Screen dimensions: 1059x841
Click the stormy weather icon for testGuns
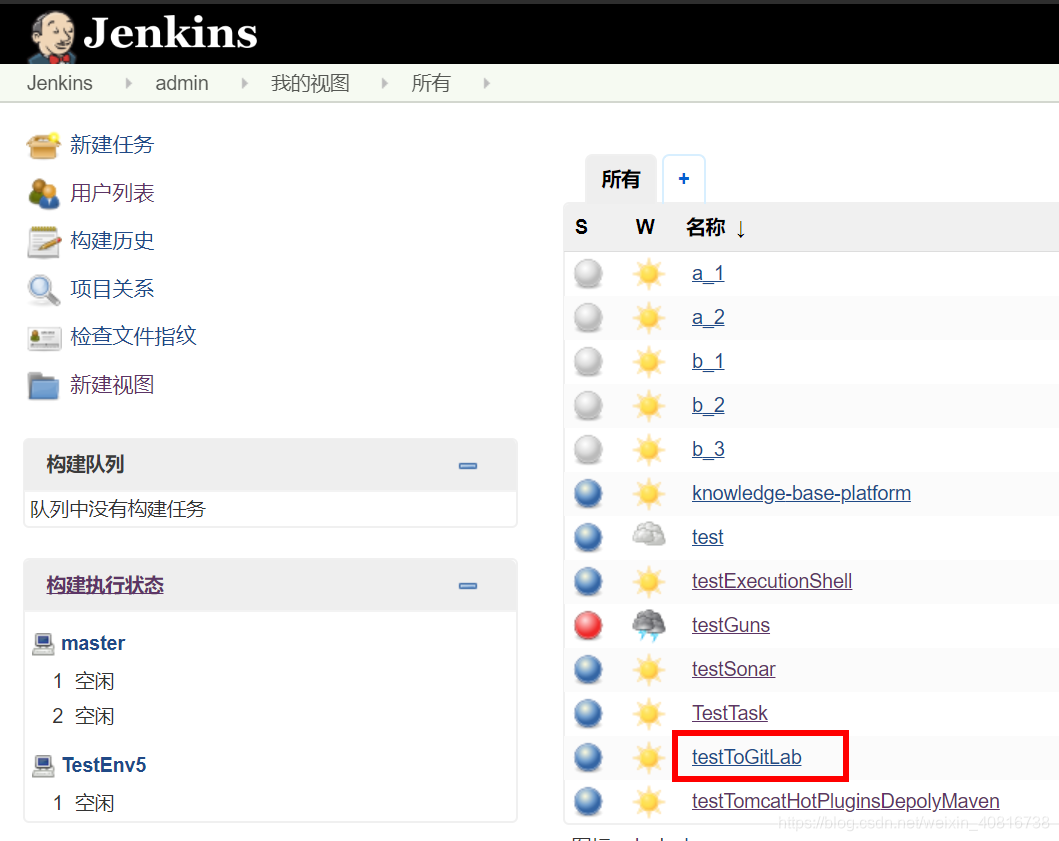coord(648,625)
